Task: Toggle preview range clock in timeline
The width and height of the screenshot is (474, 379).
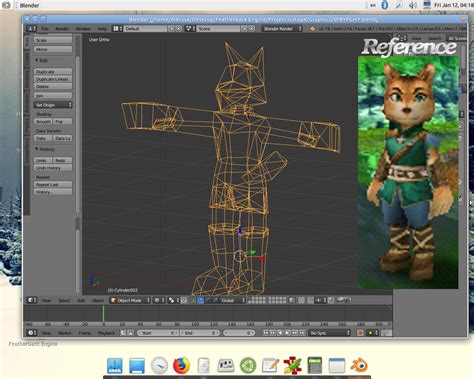Action: click(x=124, y=333)
